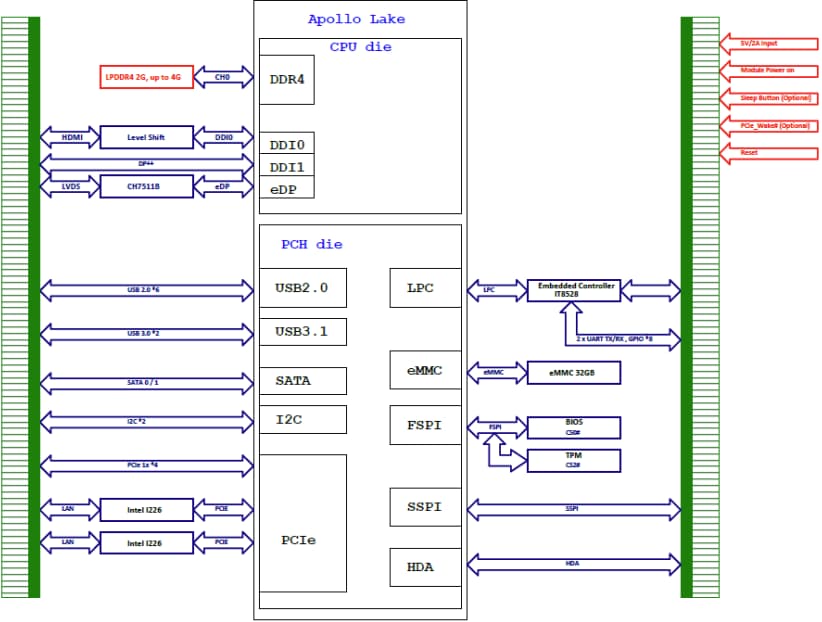Click the LPDDR4 2G, up to 4G block
The width and height of the screenshot is (822, 622).
click(x=142, y=76)
